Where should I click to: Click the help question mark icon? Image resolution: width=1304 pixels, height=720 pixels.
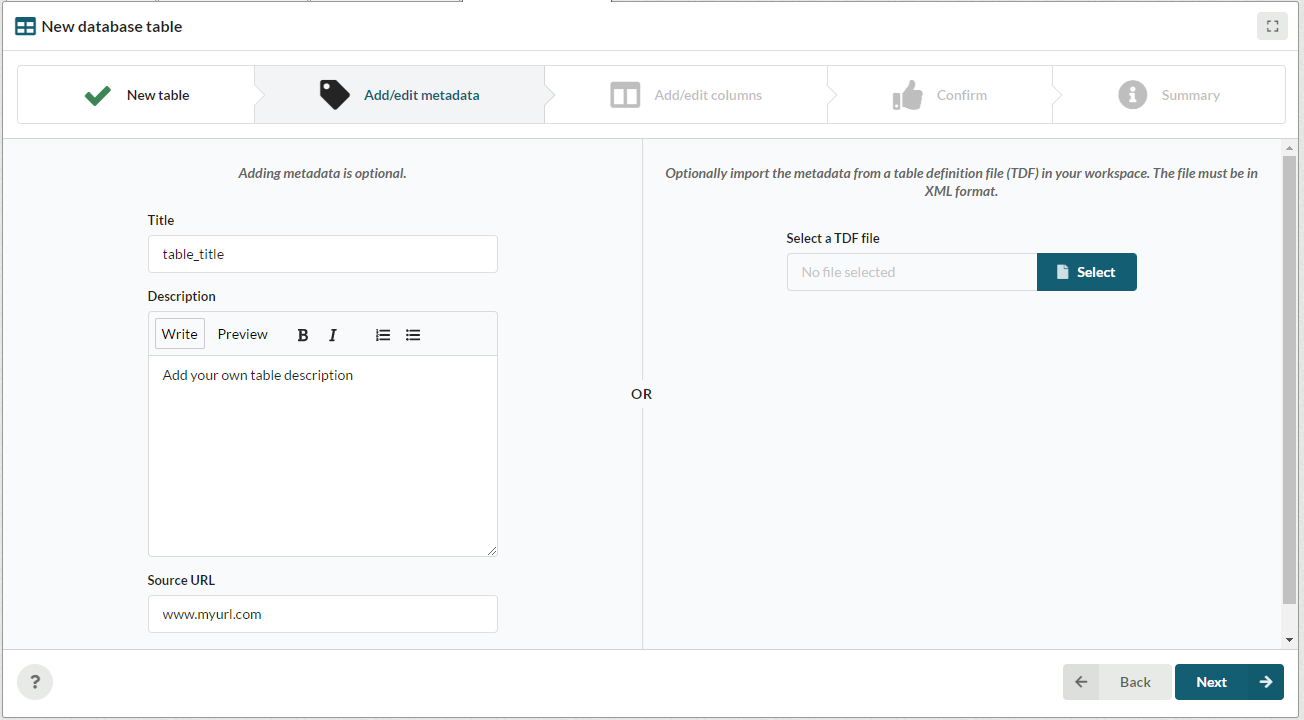[35, 682]
